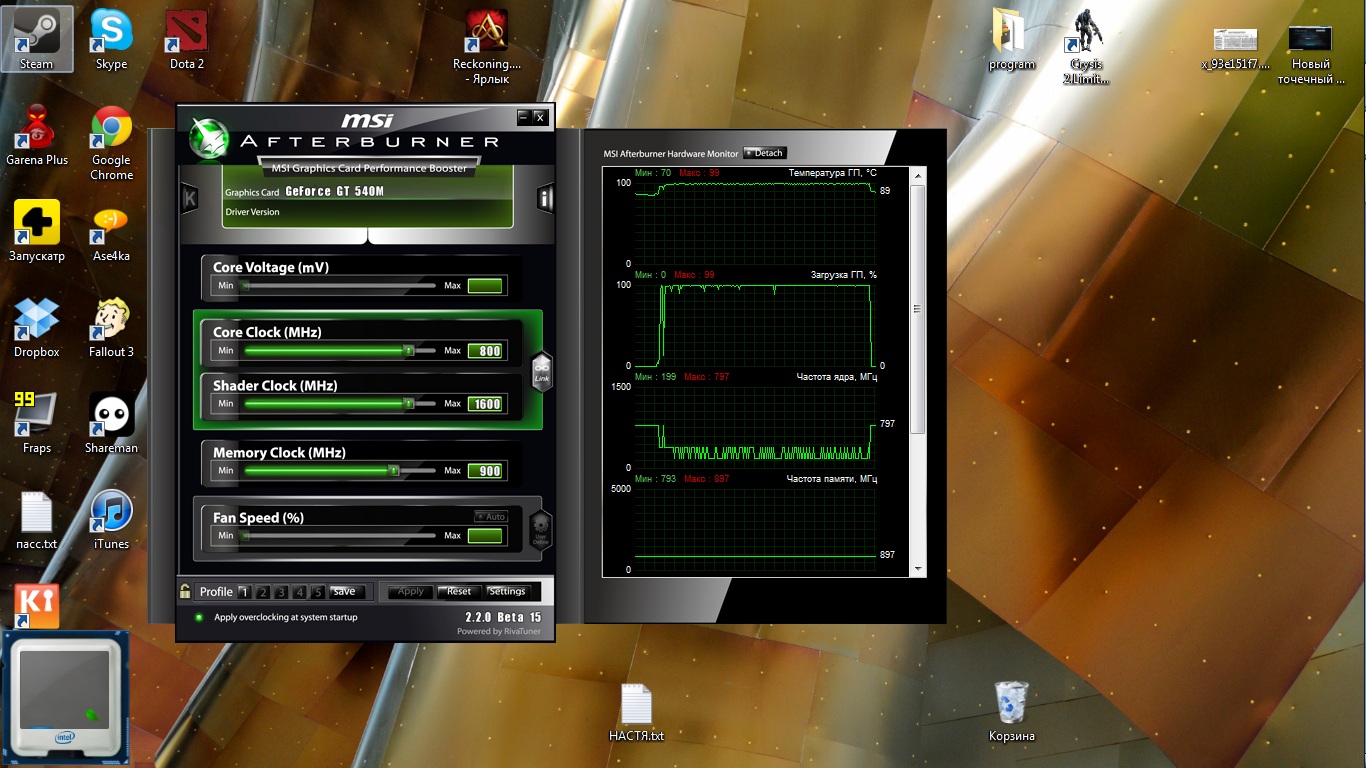Viewport: 1366px width, 768px height.
Task: Click the GPU temperature graph
Action: 755,223
